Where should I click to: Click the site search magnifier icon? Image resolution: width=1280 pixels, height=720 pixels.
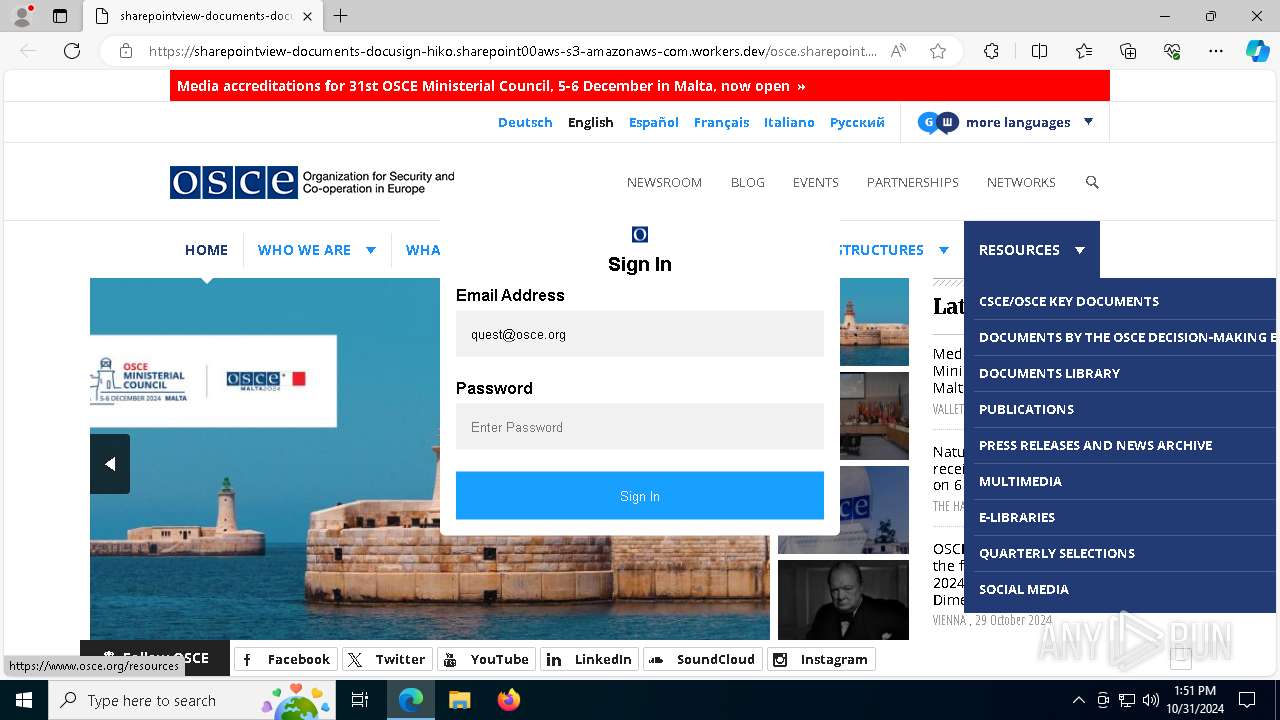pyautogui.click(x=1092, y=182)
